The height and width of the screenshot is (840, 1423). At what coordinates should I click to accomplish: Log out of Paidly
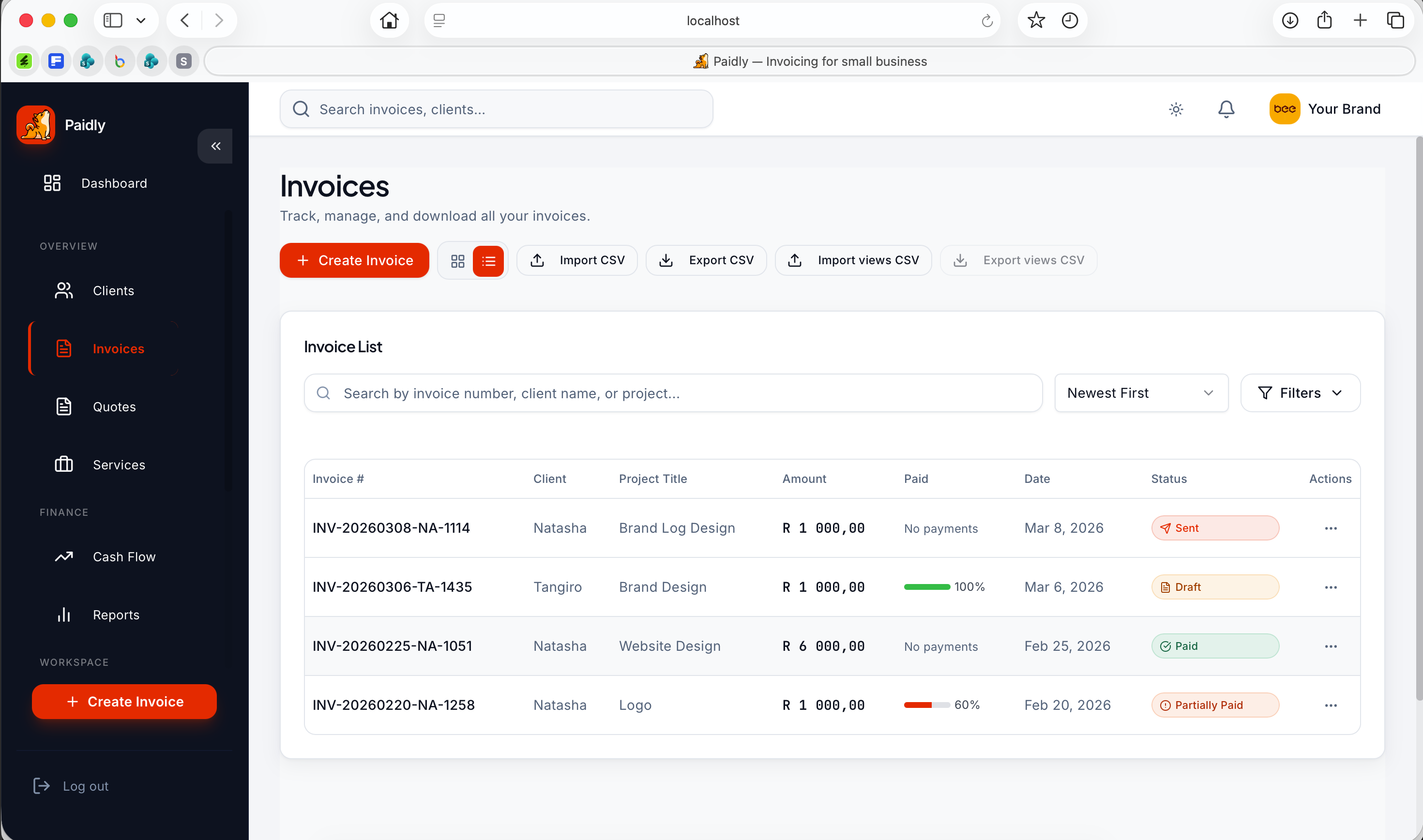click(x=71, y=786)
